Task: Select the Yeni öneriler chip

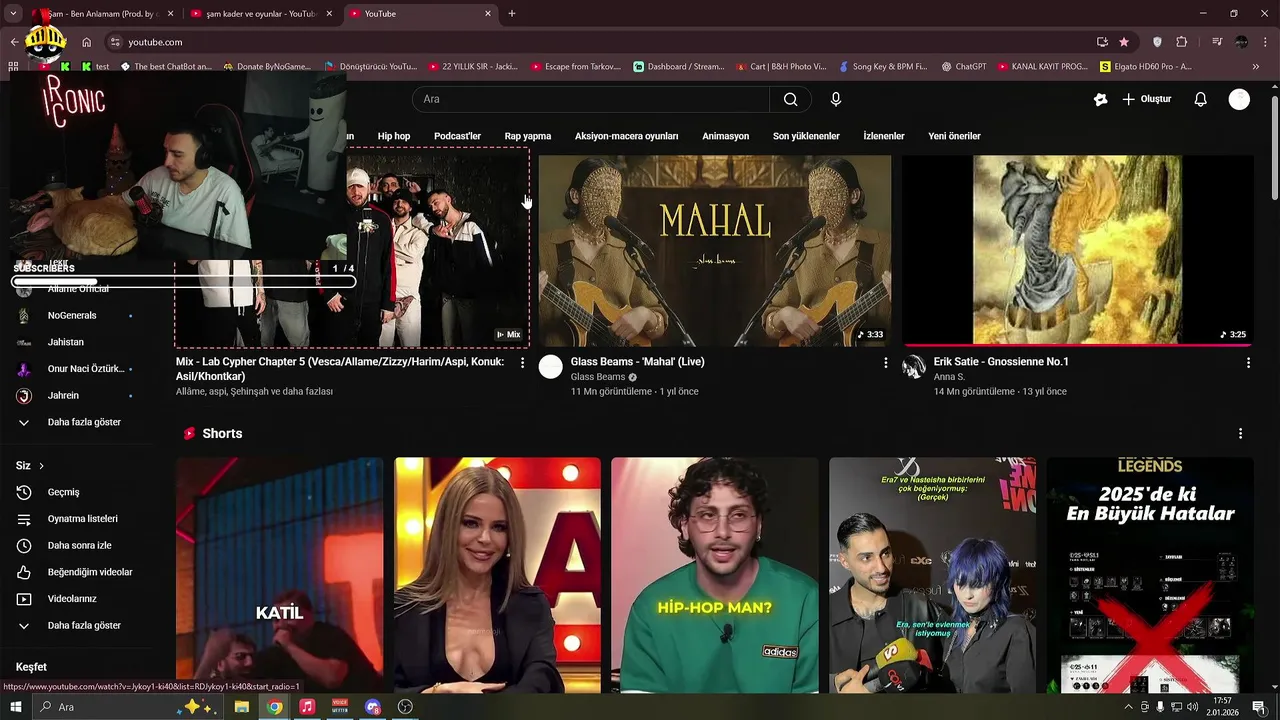Action: [x=954, y=136]
